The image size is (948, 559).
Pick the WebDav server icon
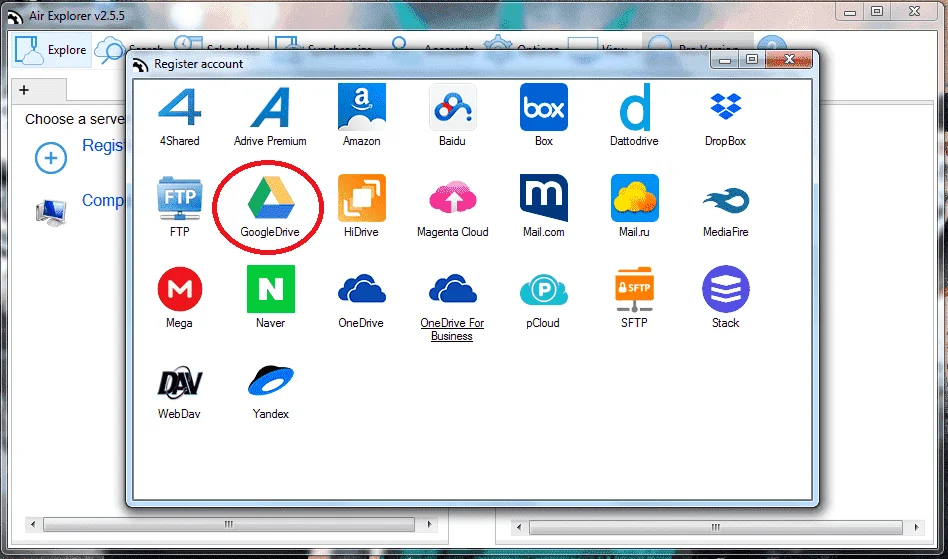click(180, 382)
